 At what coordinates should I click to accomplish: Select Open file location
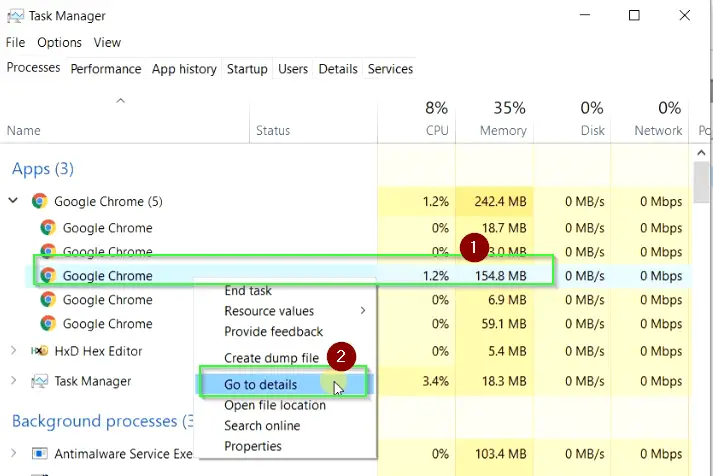tap(275, 405)
